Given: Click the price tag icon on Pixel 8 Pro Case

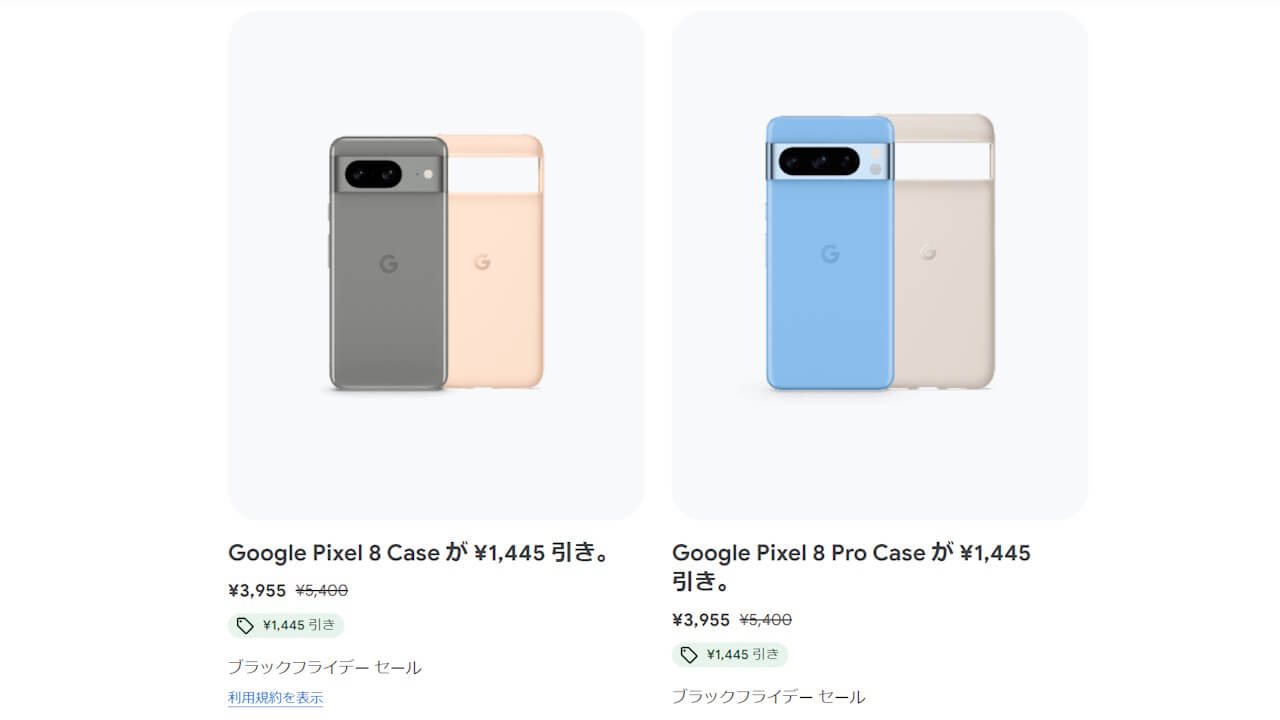Looking at the screenshot, I should point(688,655).
